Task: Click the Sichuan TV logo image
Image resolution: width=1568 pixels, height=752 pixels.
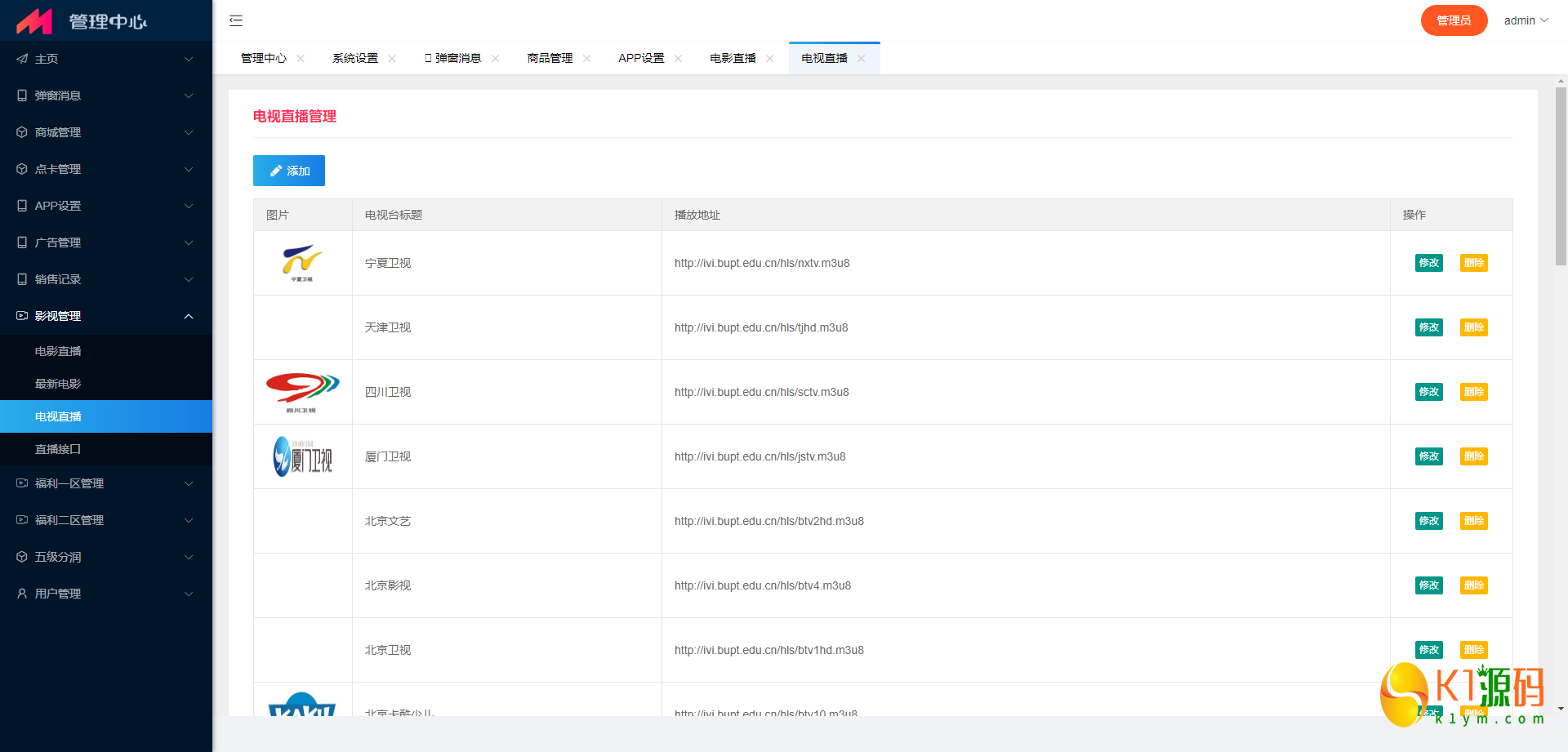Action: tap(302, 392)
